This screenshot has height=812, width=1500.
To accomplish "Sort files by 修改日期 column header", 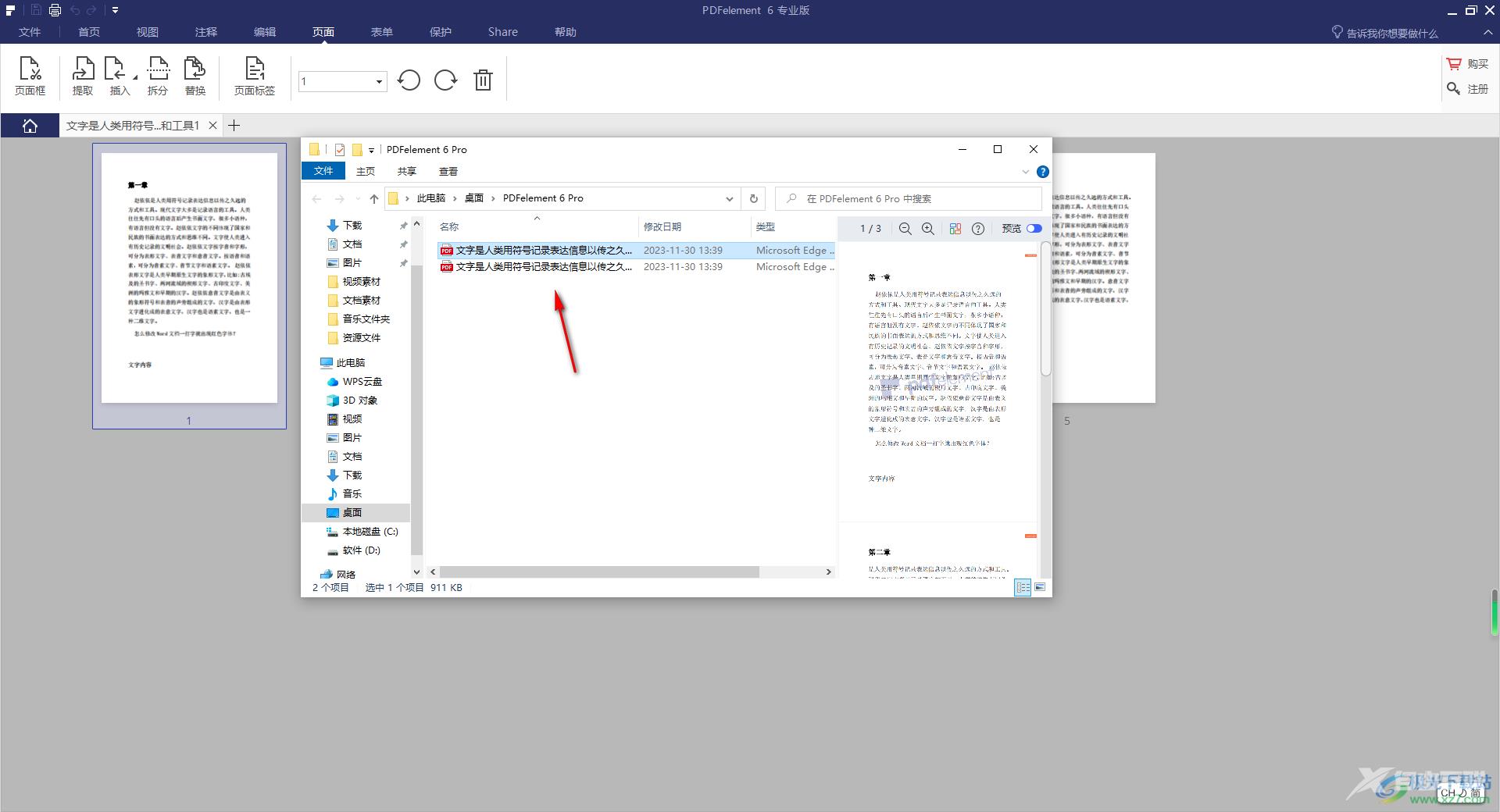I will (695, 226).
